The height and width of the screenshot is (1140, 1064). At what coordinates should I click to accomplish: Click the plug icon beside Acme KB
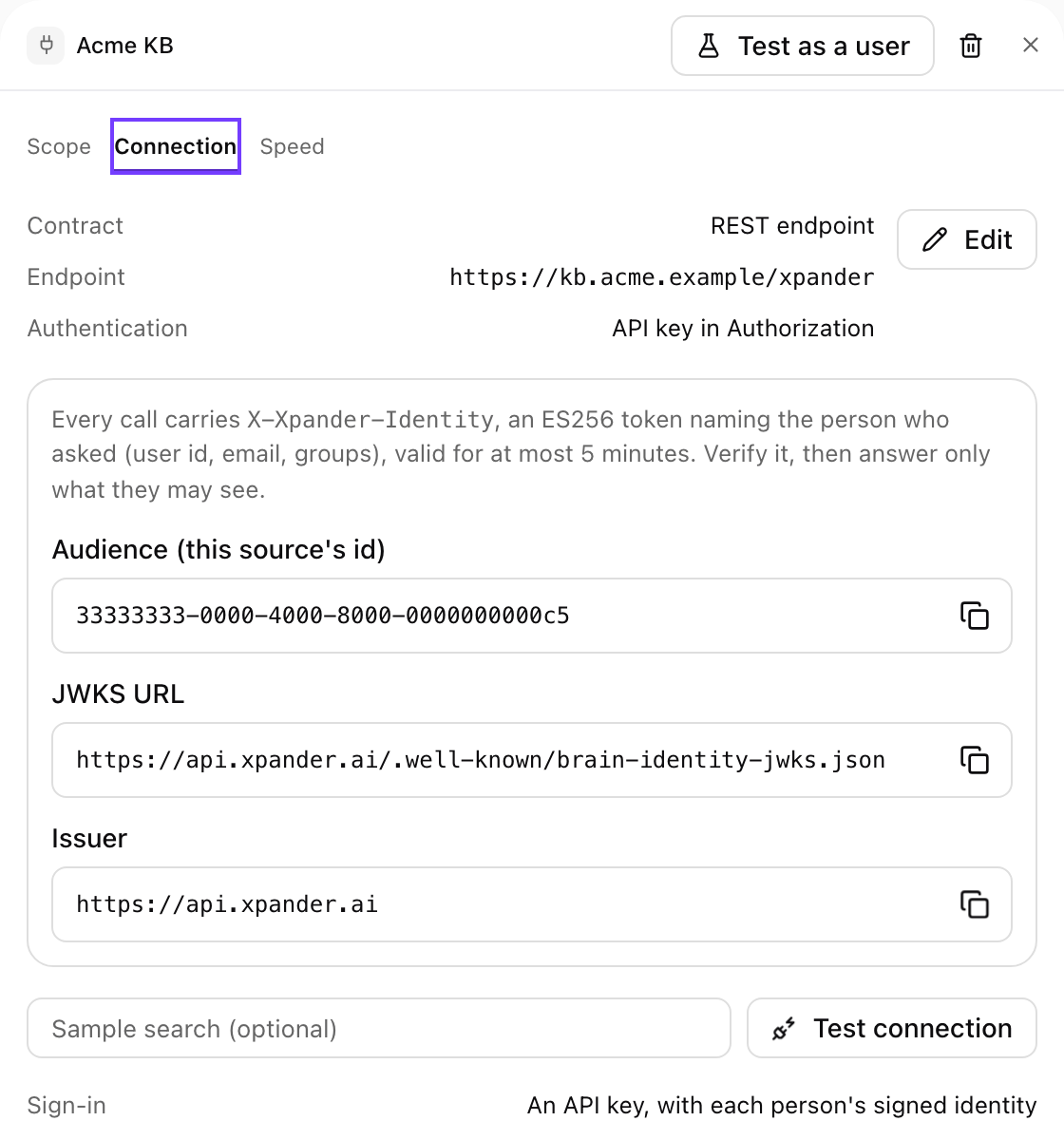click(46, 46)
